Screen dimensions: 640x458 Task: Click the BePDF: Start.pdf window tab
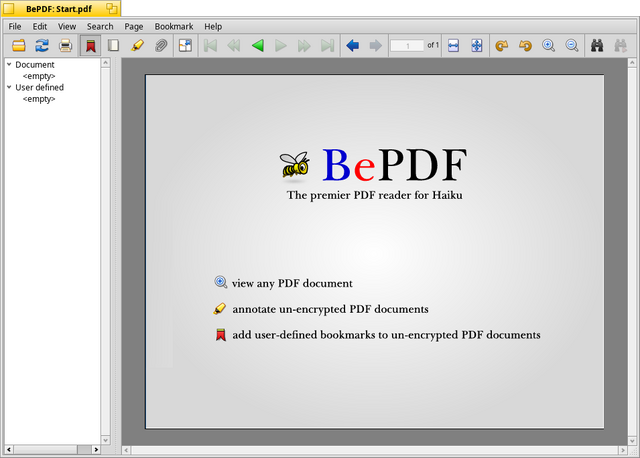(59, 9)
